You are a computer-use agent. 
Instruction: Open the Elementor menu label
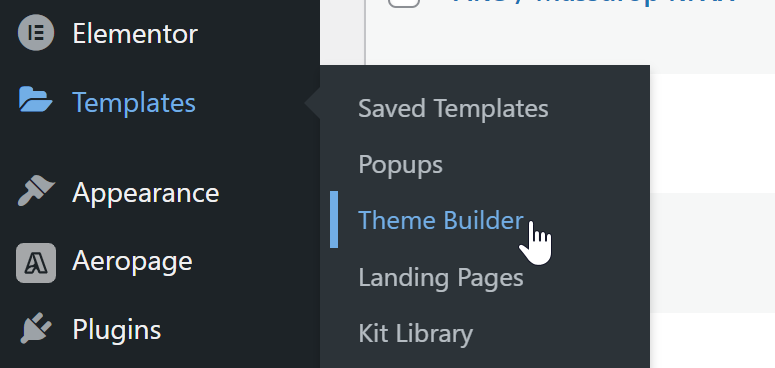pos(135,34)
